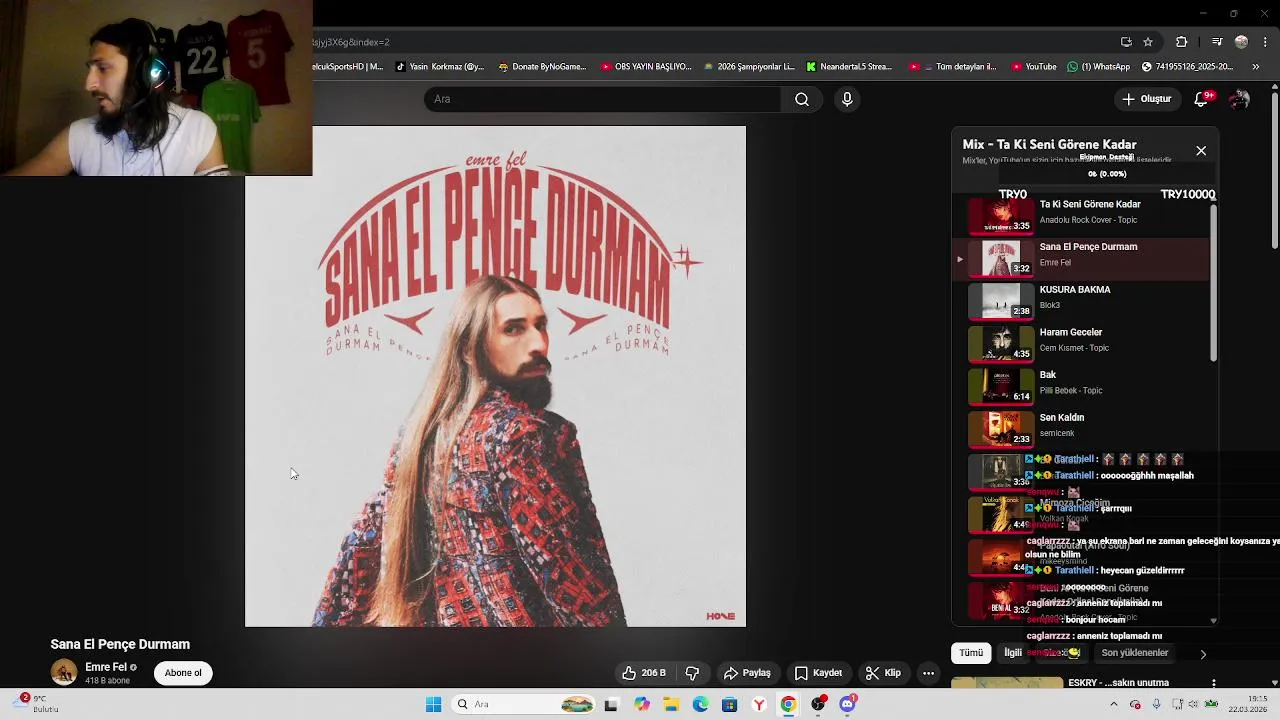Open File Explorer from taskbar
The height and width of the screenshot is (720, 1280).
point(671,705)
